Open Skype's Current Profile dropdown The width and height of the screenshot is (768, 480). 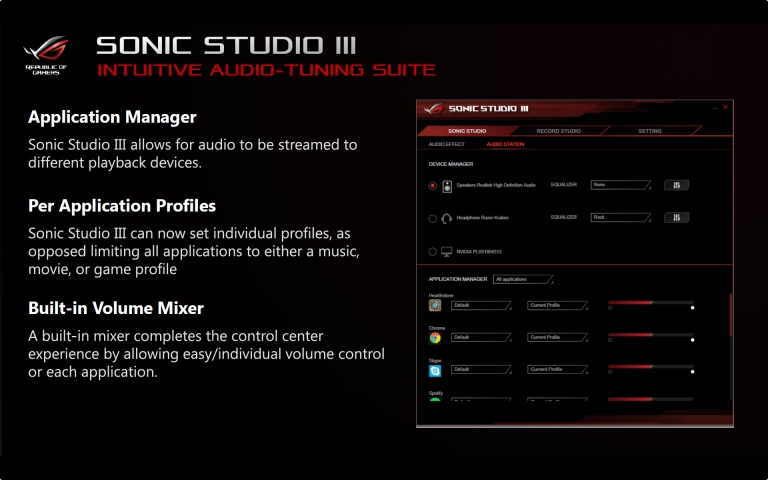[557, 370]
